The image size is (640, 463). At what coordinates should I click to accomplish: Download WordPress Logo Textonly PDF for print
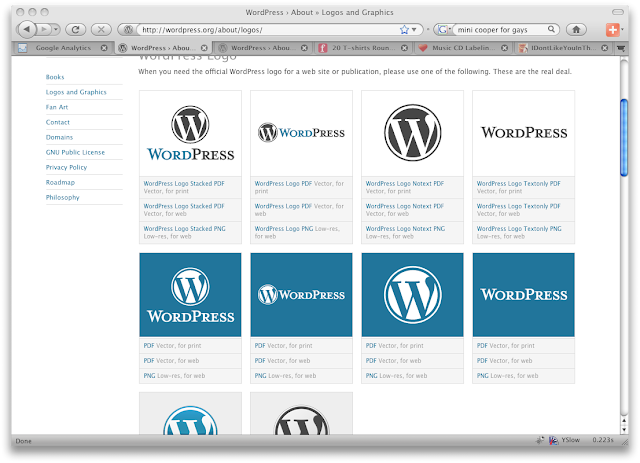518,184
